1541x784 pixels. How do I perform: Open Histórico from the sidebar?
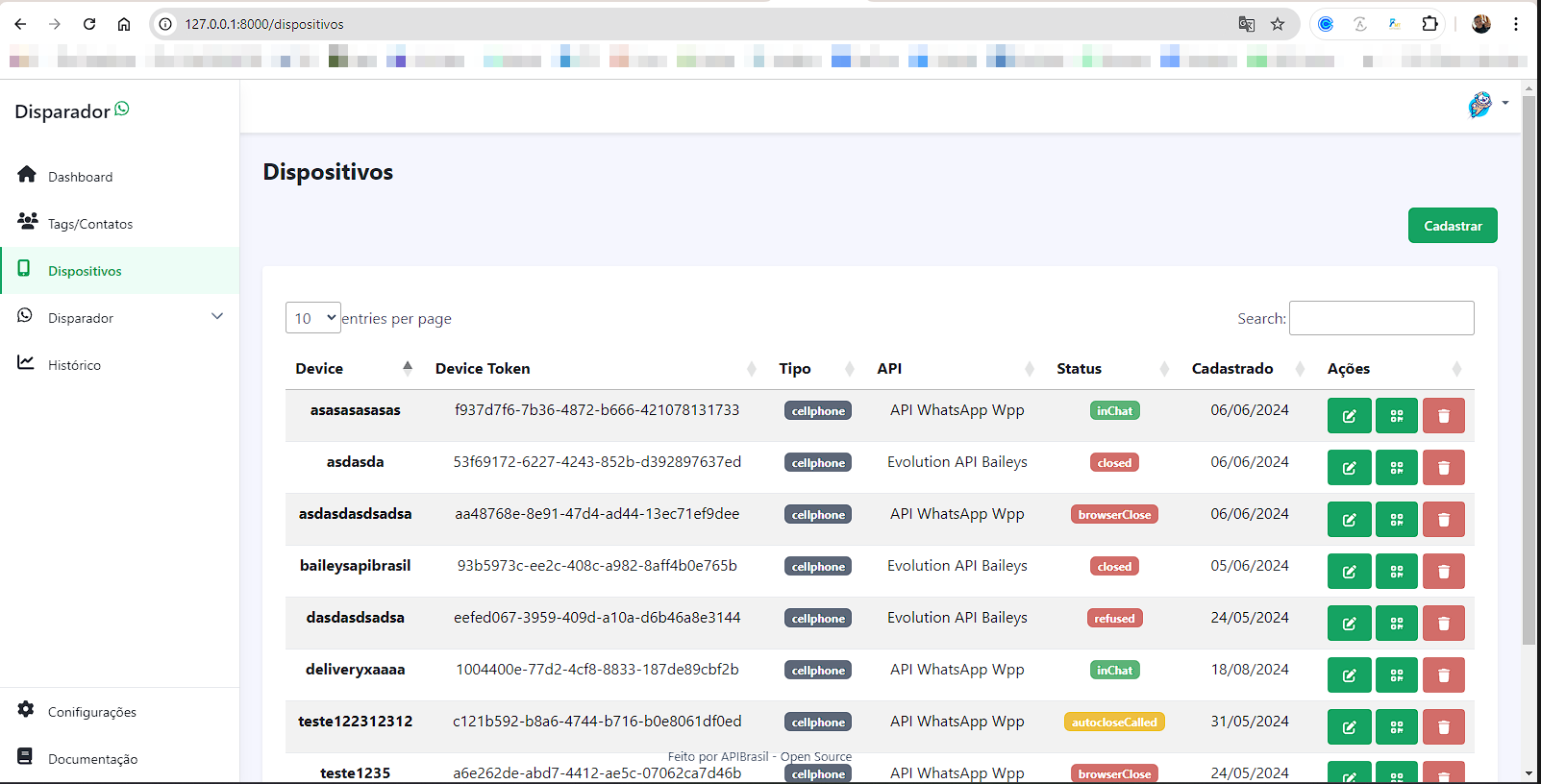(x=119, y=365)
